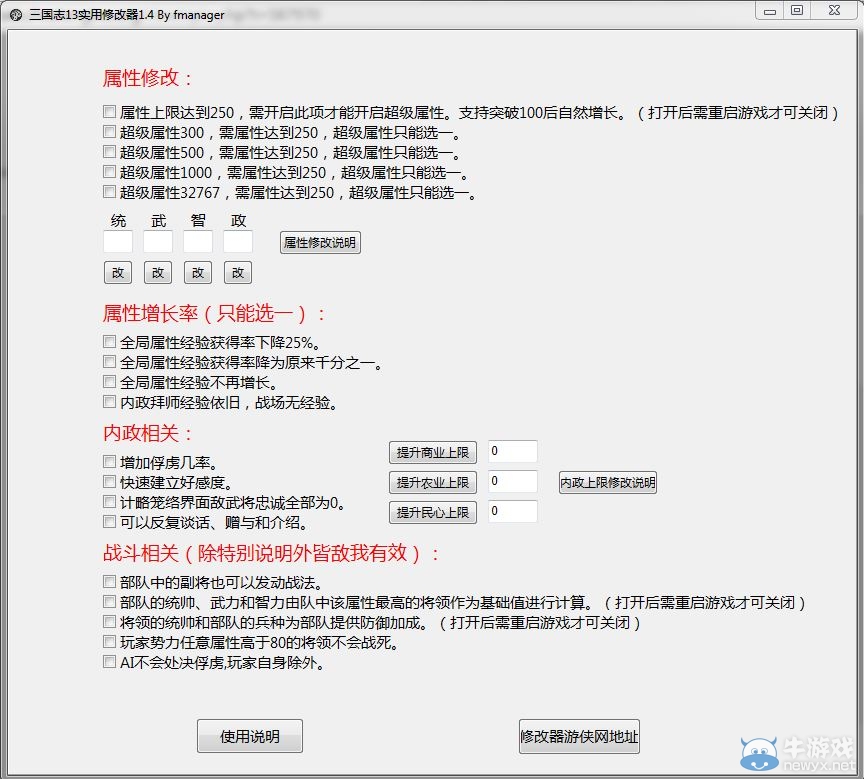Enable 计略笼络界面敌武将忠诚全部为0

pyautogui.click(x=109, y=502)
